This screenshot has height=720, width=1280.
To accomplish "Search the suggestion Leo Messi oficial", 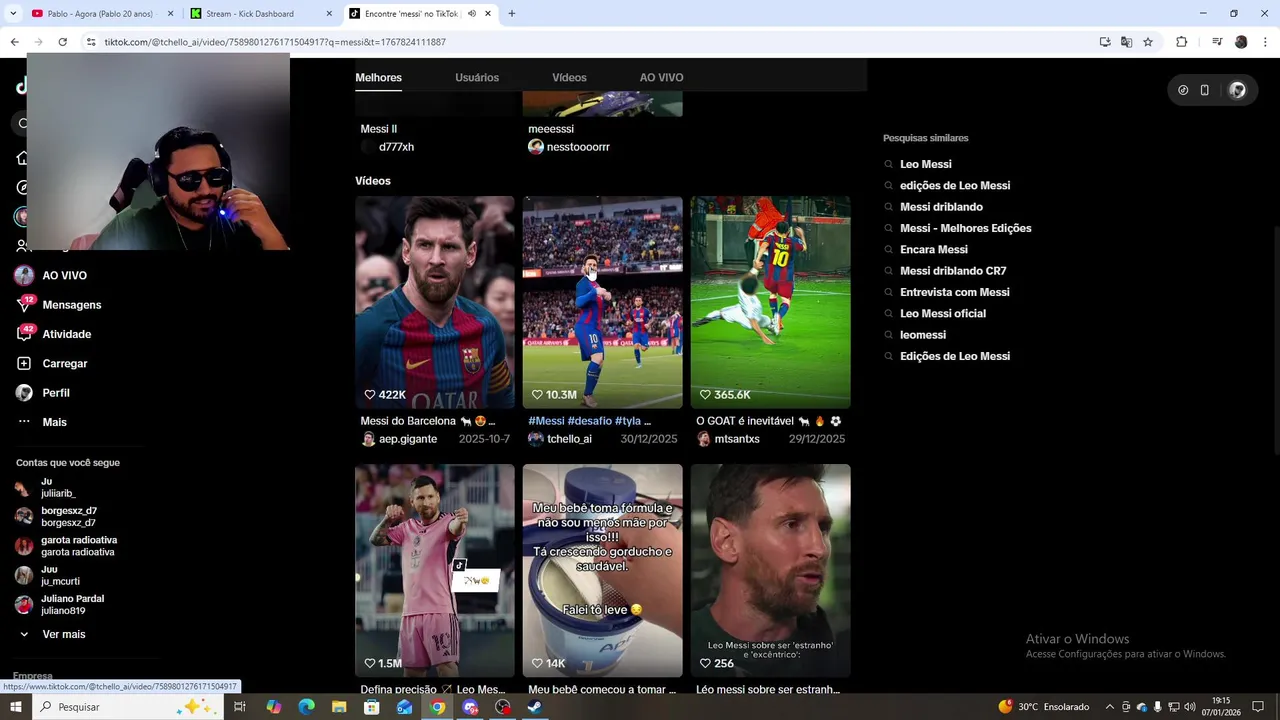I will tap(943, 314).
